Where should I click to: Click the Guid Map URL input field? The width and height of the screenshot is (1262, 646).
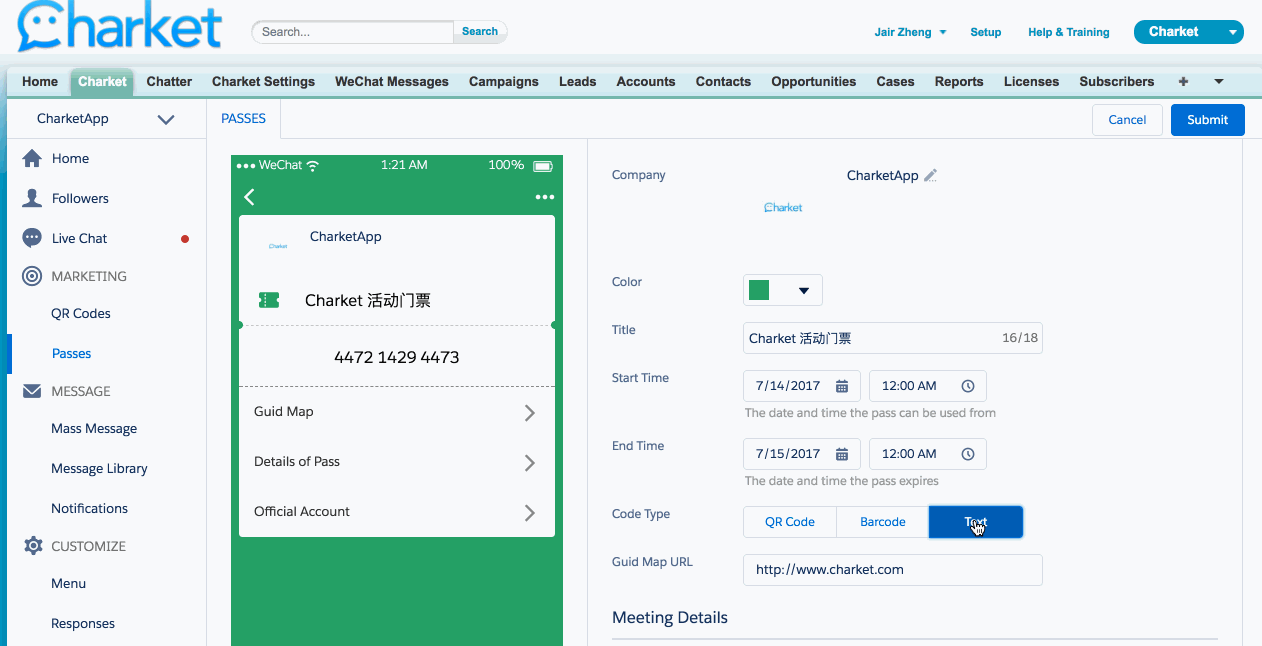(x=892, y=570)
